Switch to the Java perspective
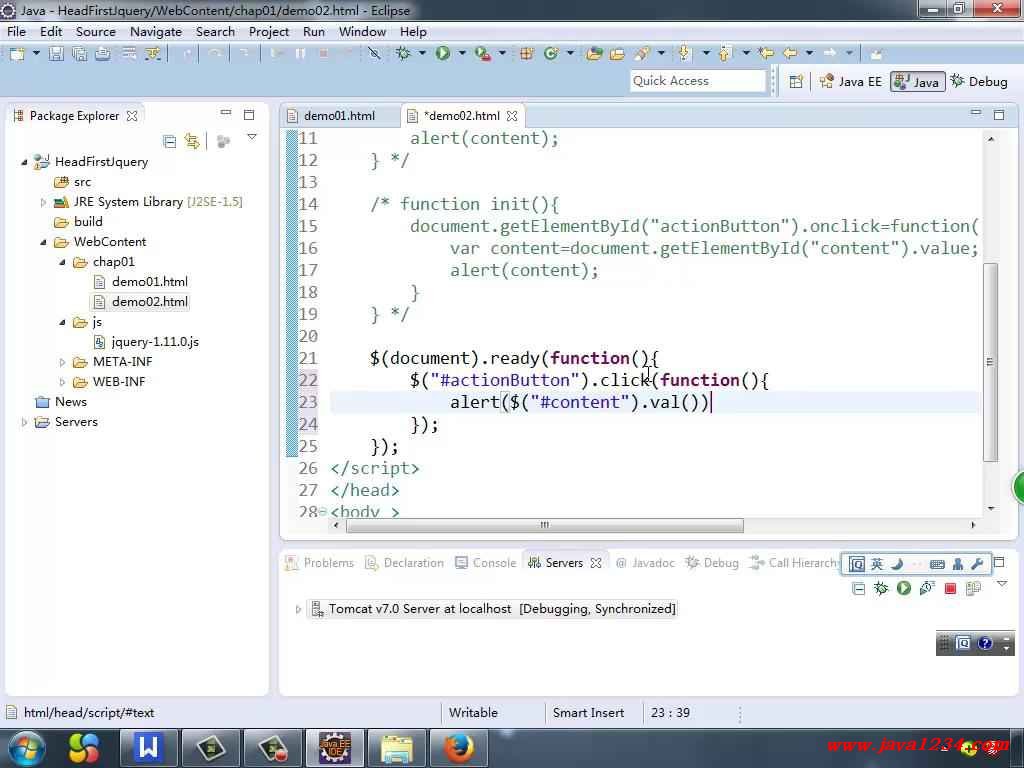This screenshot has height=768, width=1024. [918, 82]
